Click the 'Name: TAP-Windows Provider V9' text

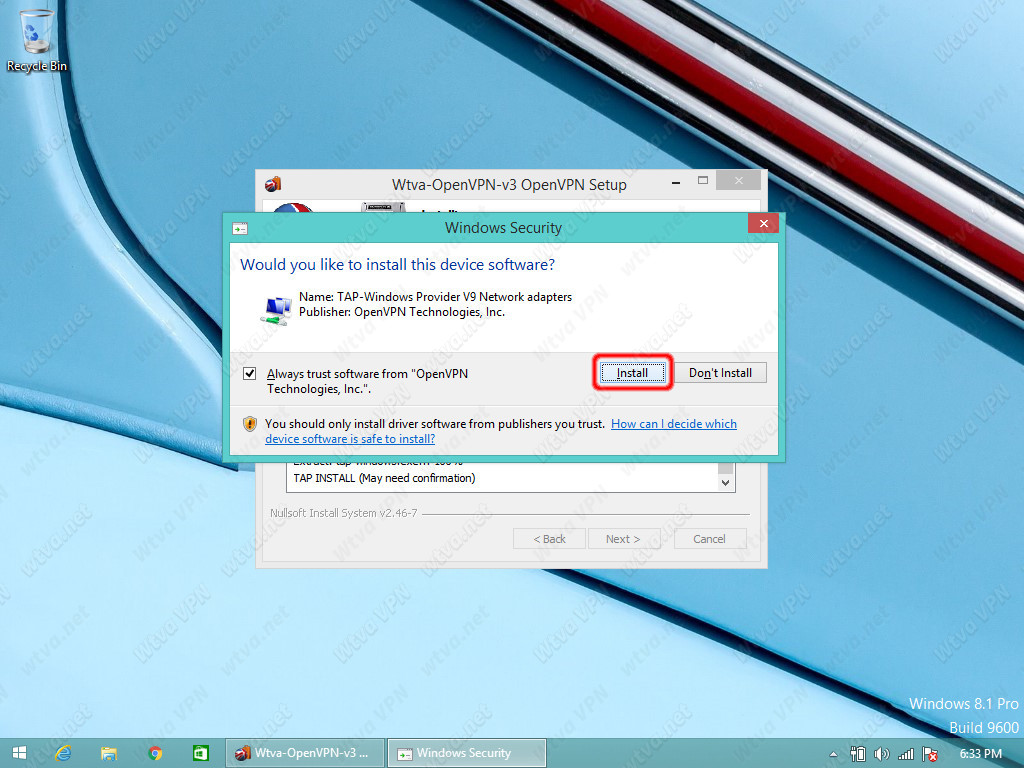pyautogui.click(x=435, y=296)
